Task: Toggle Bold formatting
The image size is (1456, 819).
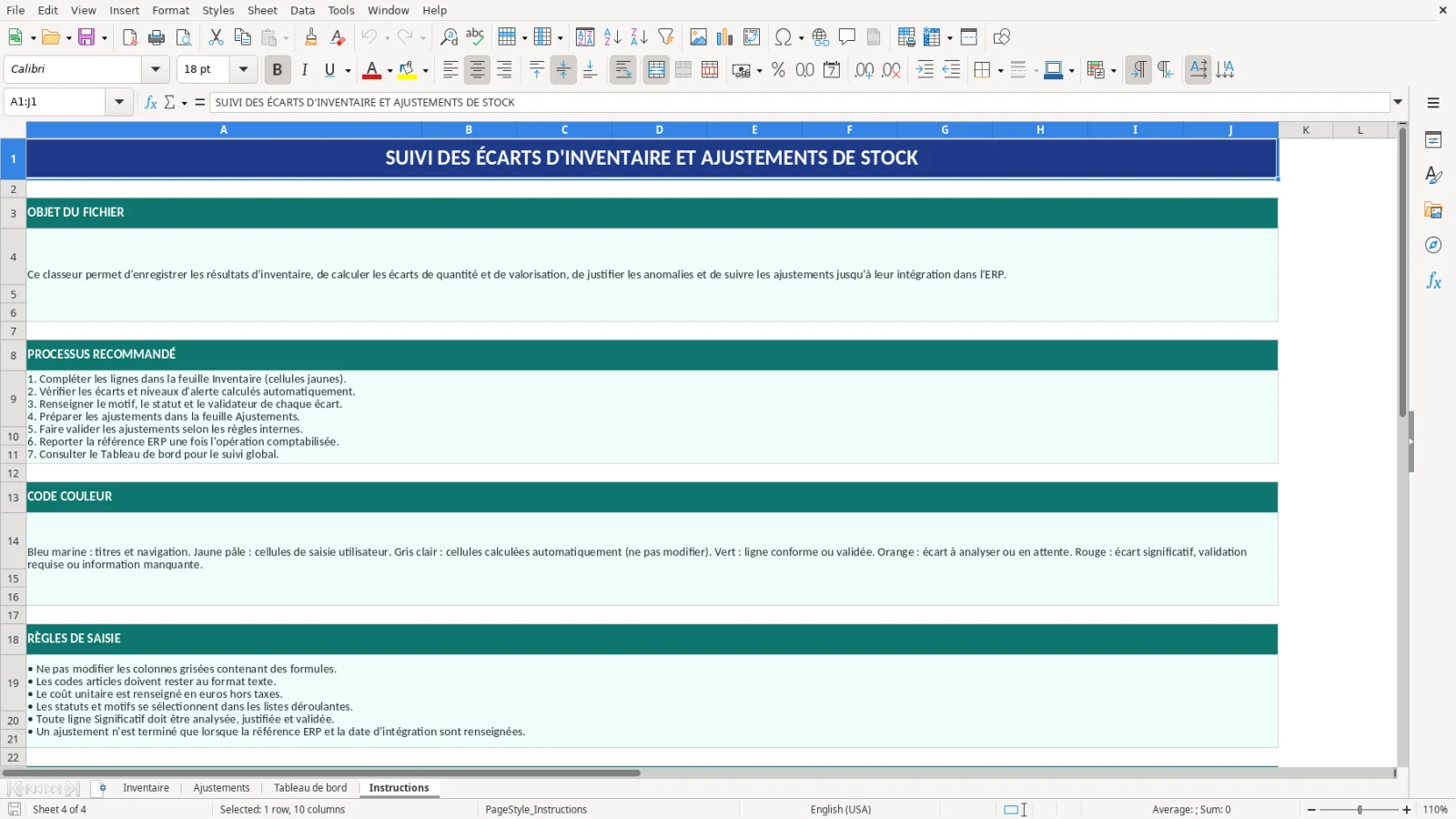Action: click(x=278, y=70)
